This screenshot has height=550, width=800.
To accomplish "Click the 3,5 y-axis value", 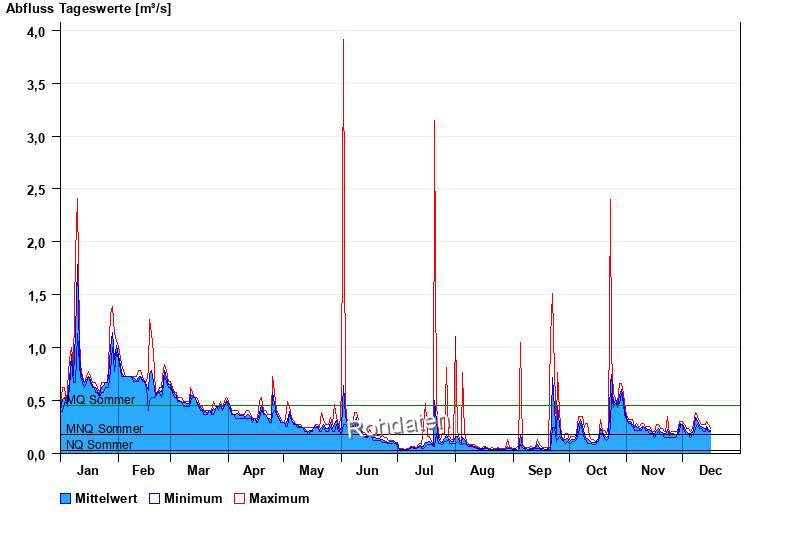I will 36,85.
